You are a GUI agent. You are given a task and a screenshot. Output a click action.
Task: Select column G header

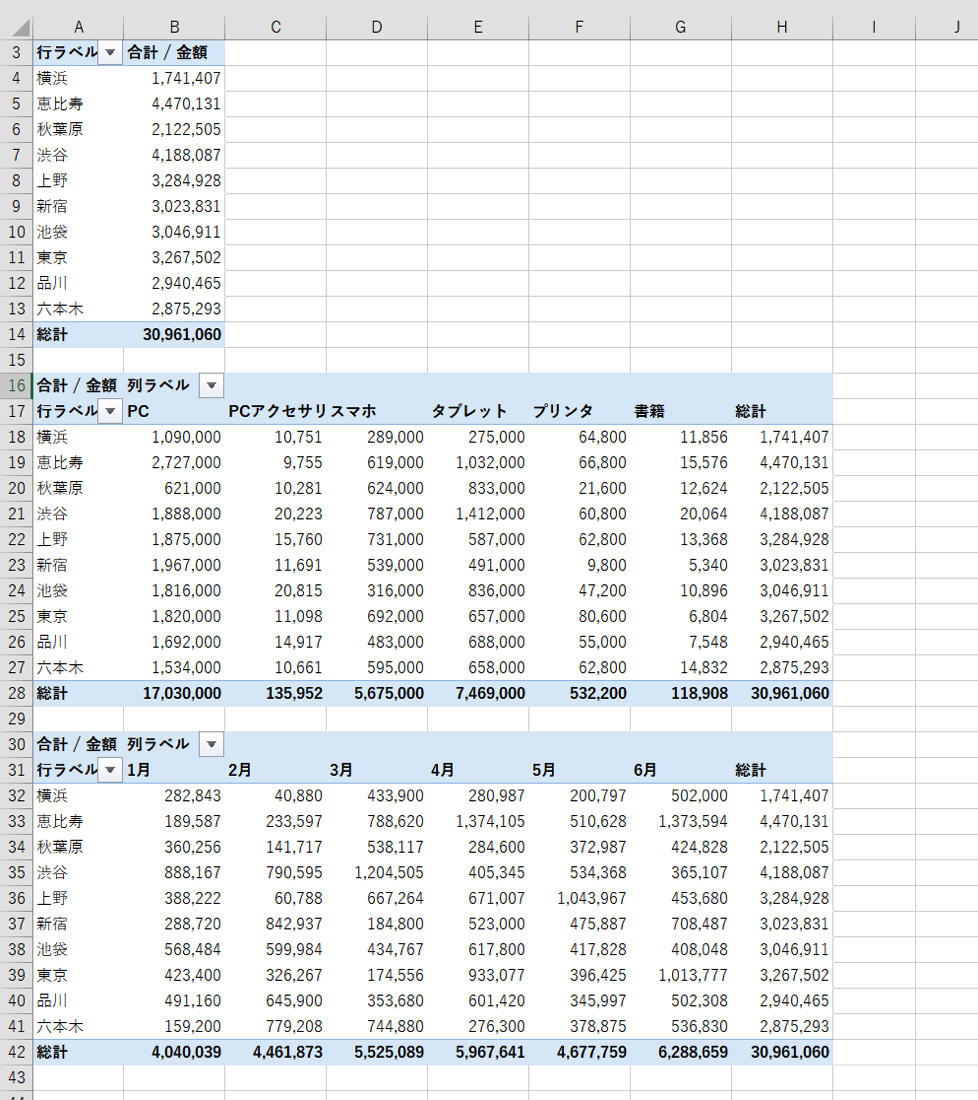tap(681, 27)
